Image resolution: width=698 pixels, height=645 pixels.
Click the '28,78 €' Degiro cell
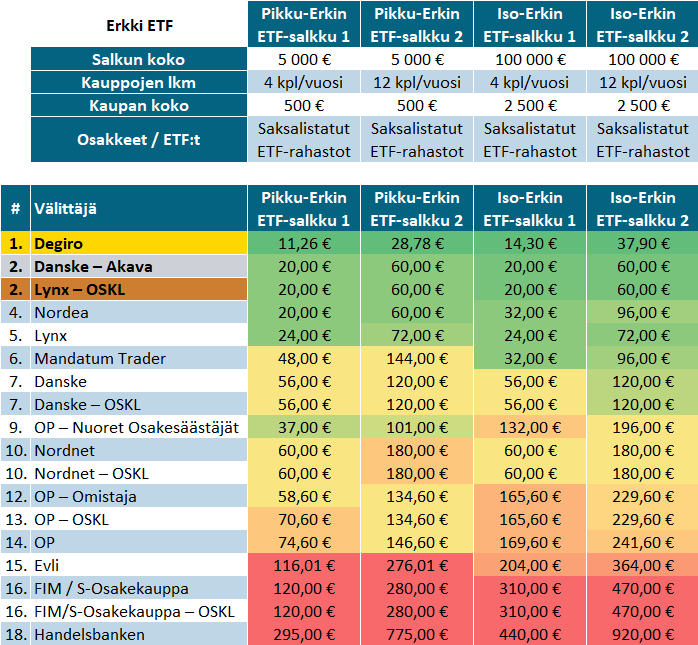[417, 243]
